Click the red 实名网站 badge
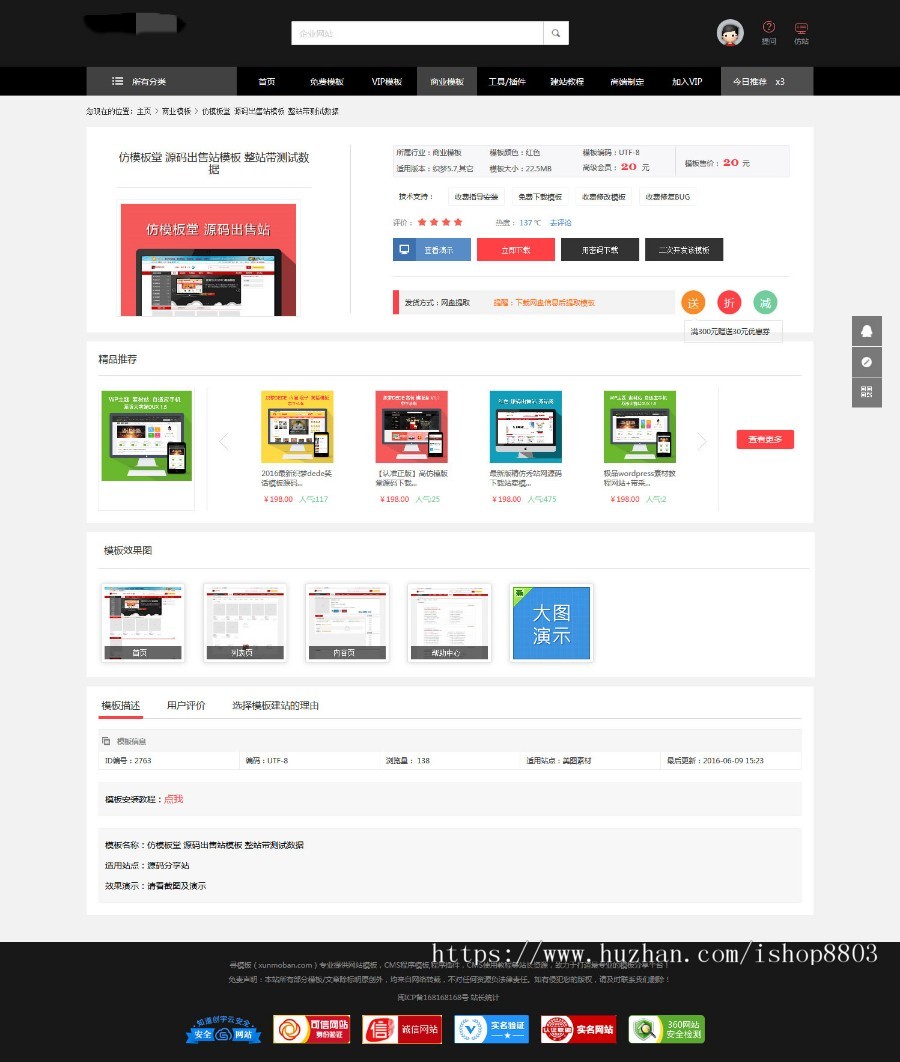 pos(578,1029)
